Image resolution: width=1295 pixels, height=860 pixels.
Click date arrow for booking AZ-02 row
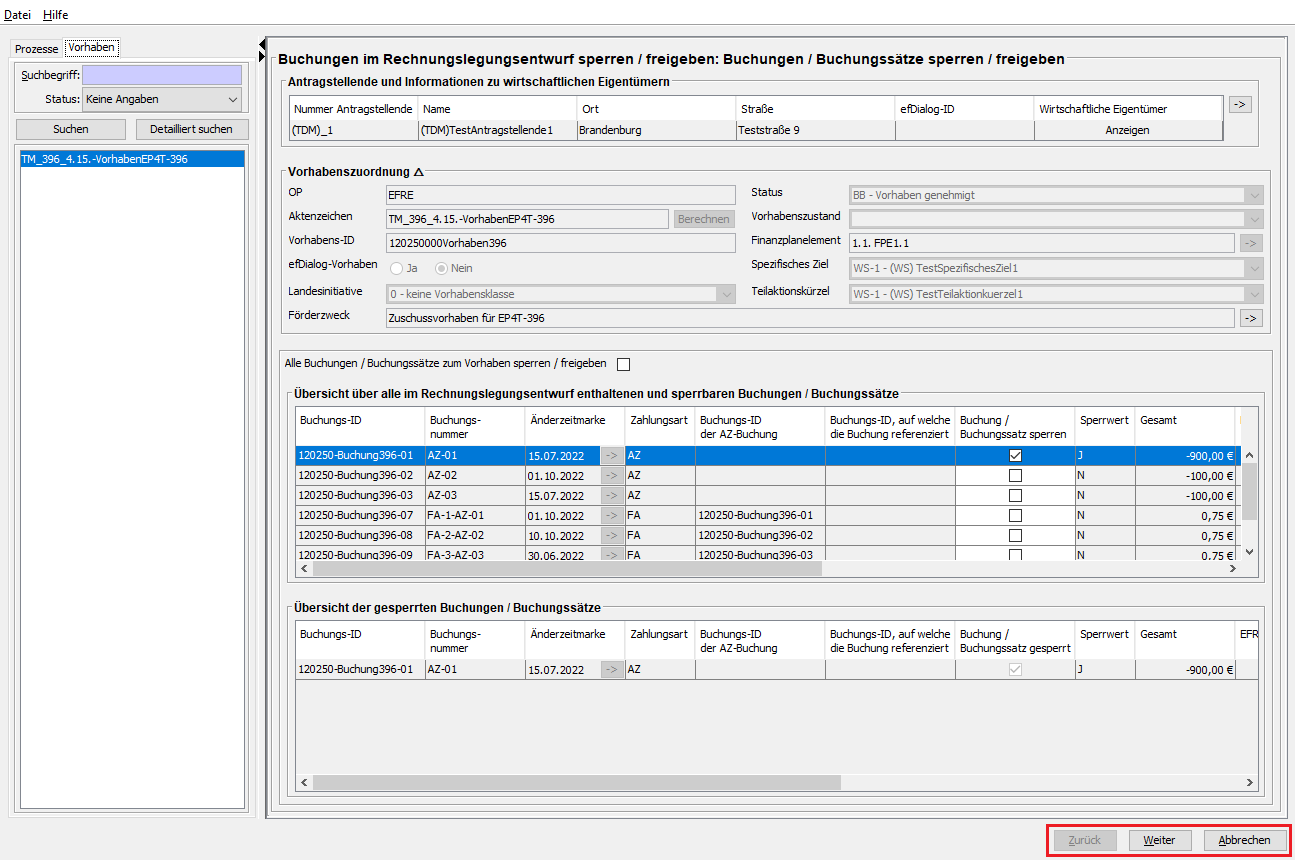click(x=611, y=475)
